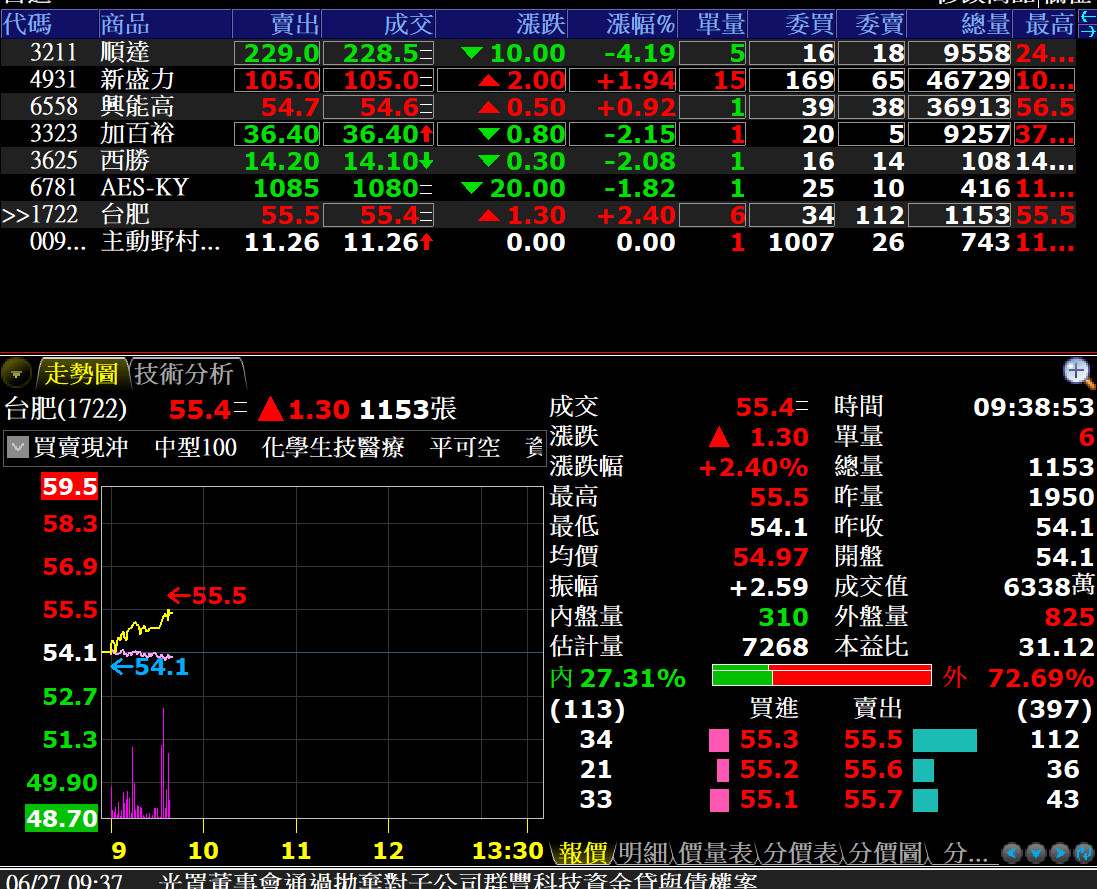Click the inner/outer volume ratio bar
The image size is (1097, 889).
click(821, 677)
